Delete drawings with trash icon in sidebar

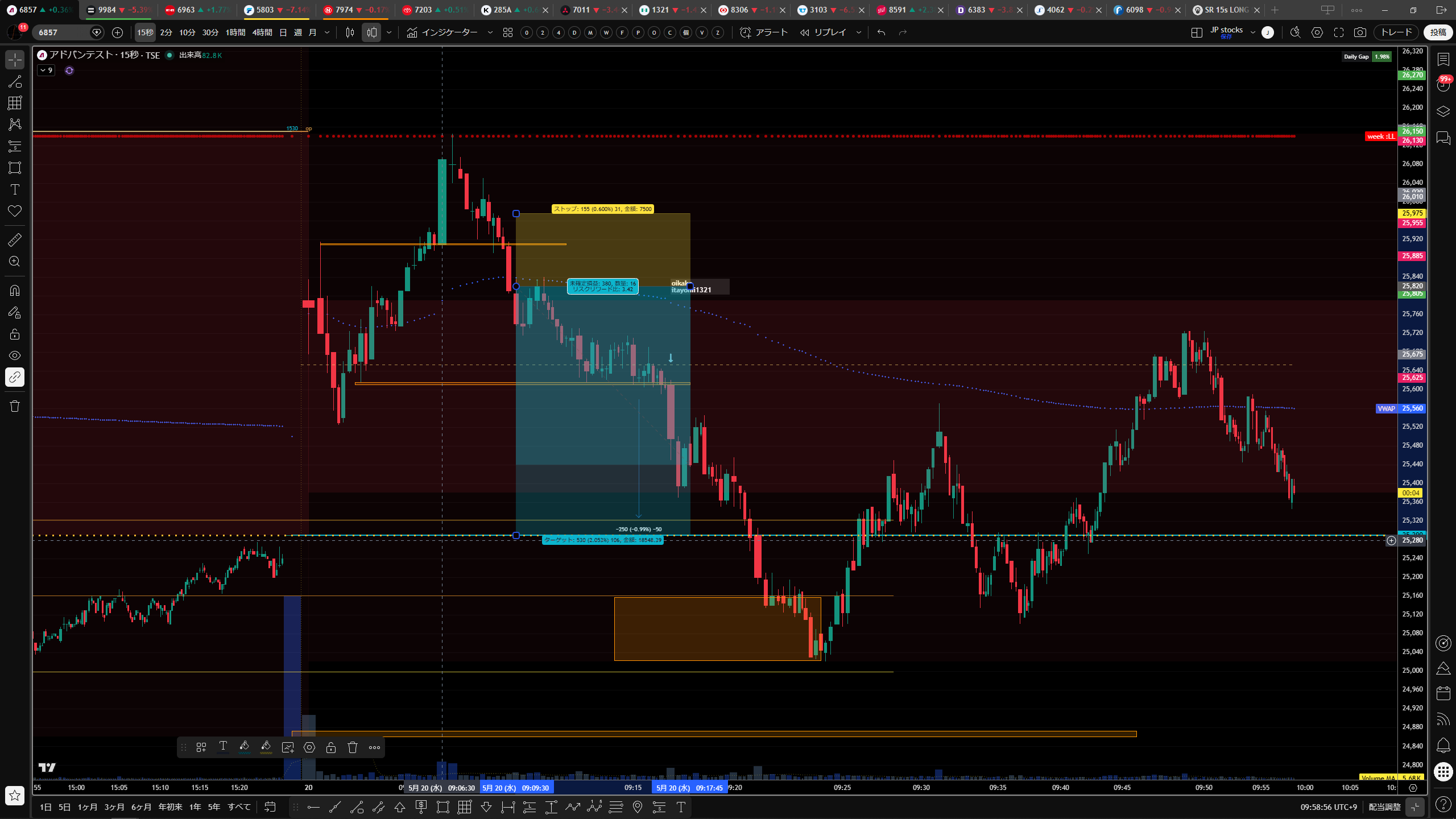pyautogui.click(x=15, y=406)
